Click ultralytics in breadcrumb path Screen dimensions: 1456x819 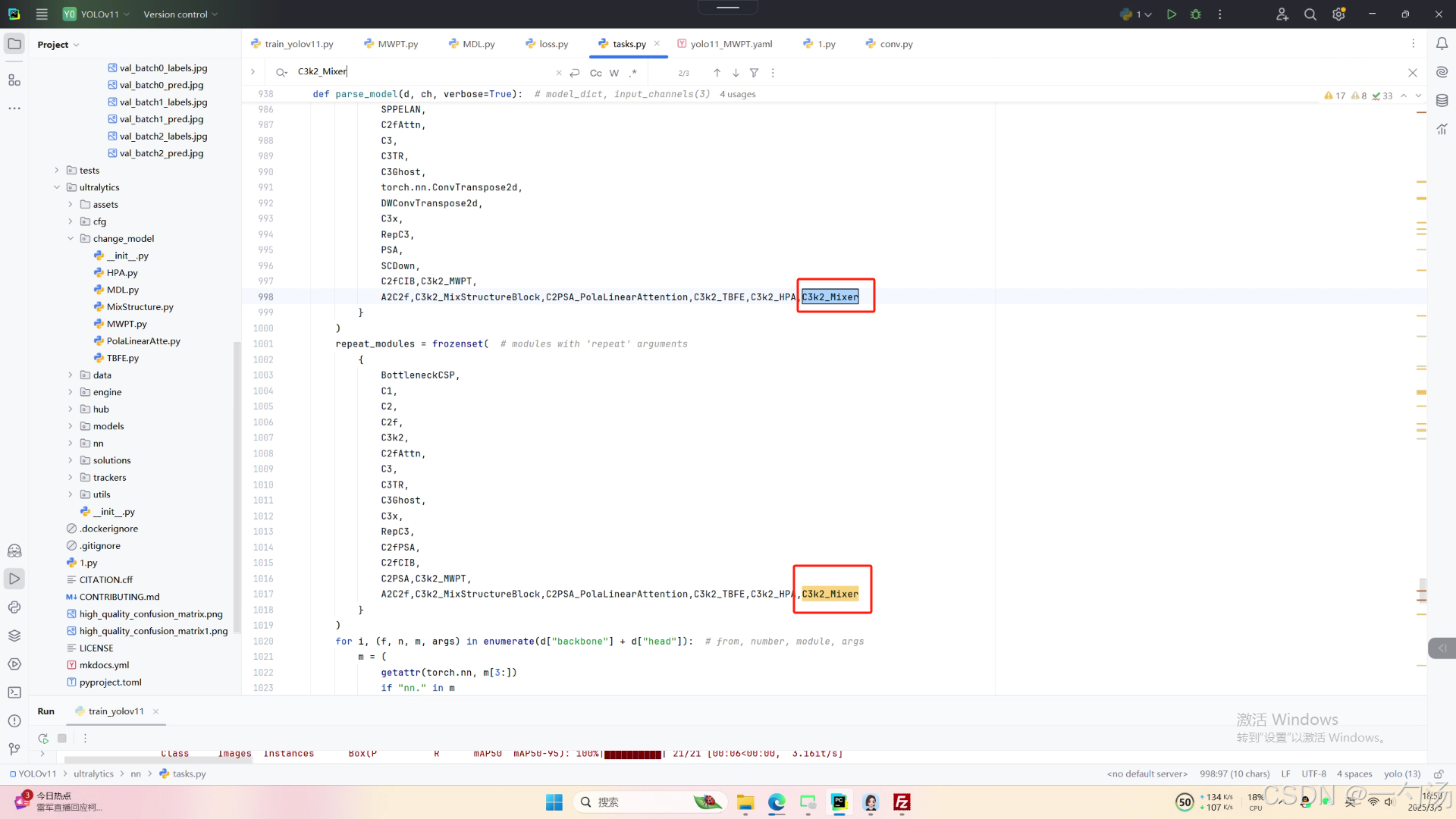(x=93, y=774)
